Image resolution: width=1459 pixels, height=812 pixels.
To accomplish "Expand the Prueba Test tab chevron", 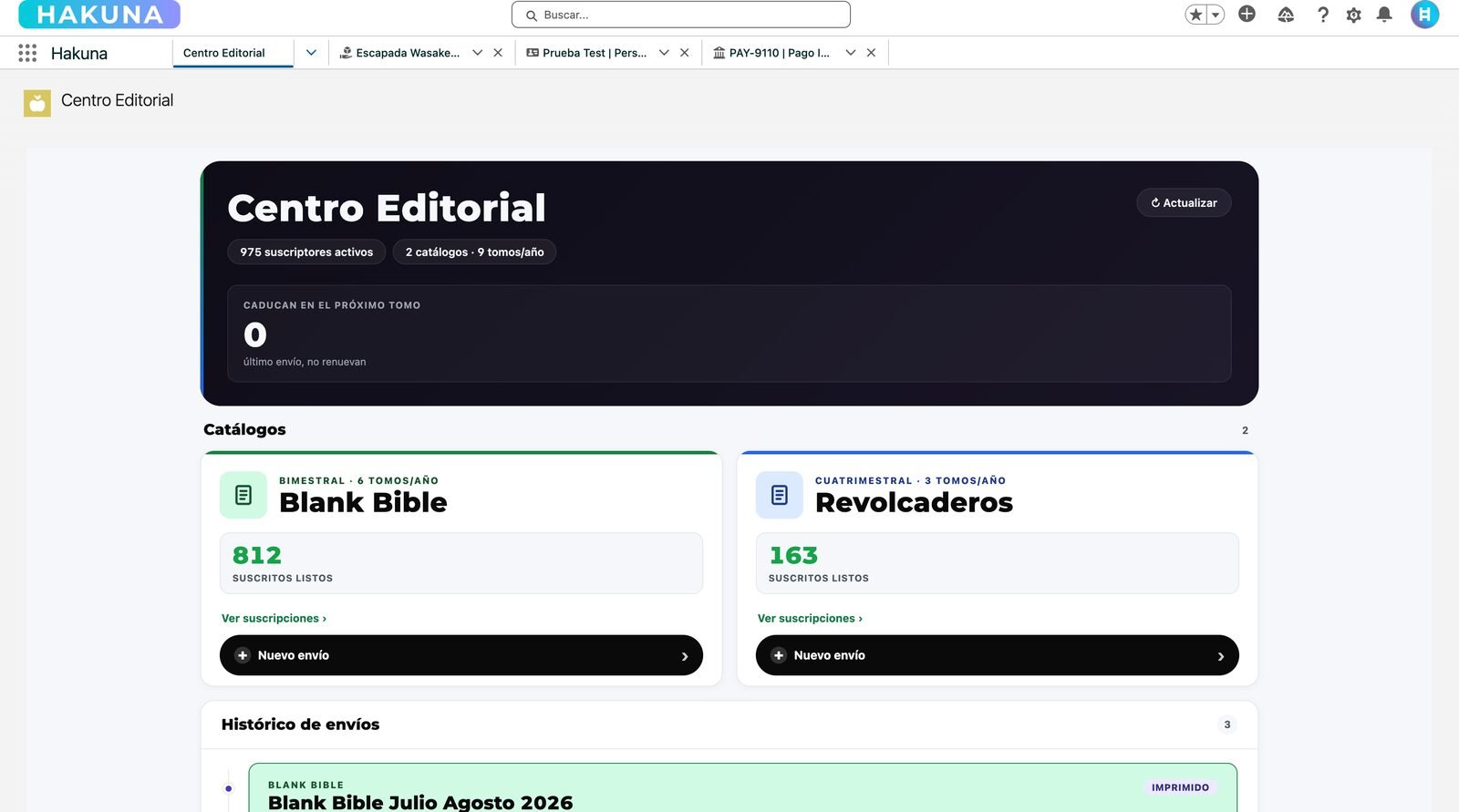I will [664, 53].
